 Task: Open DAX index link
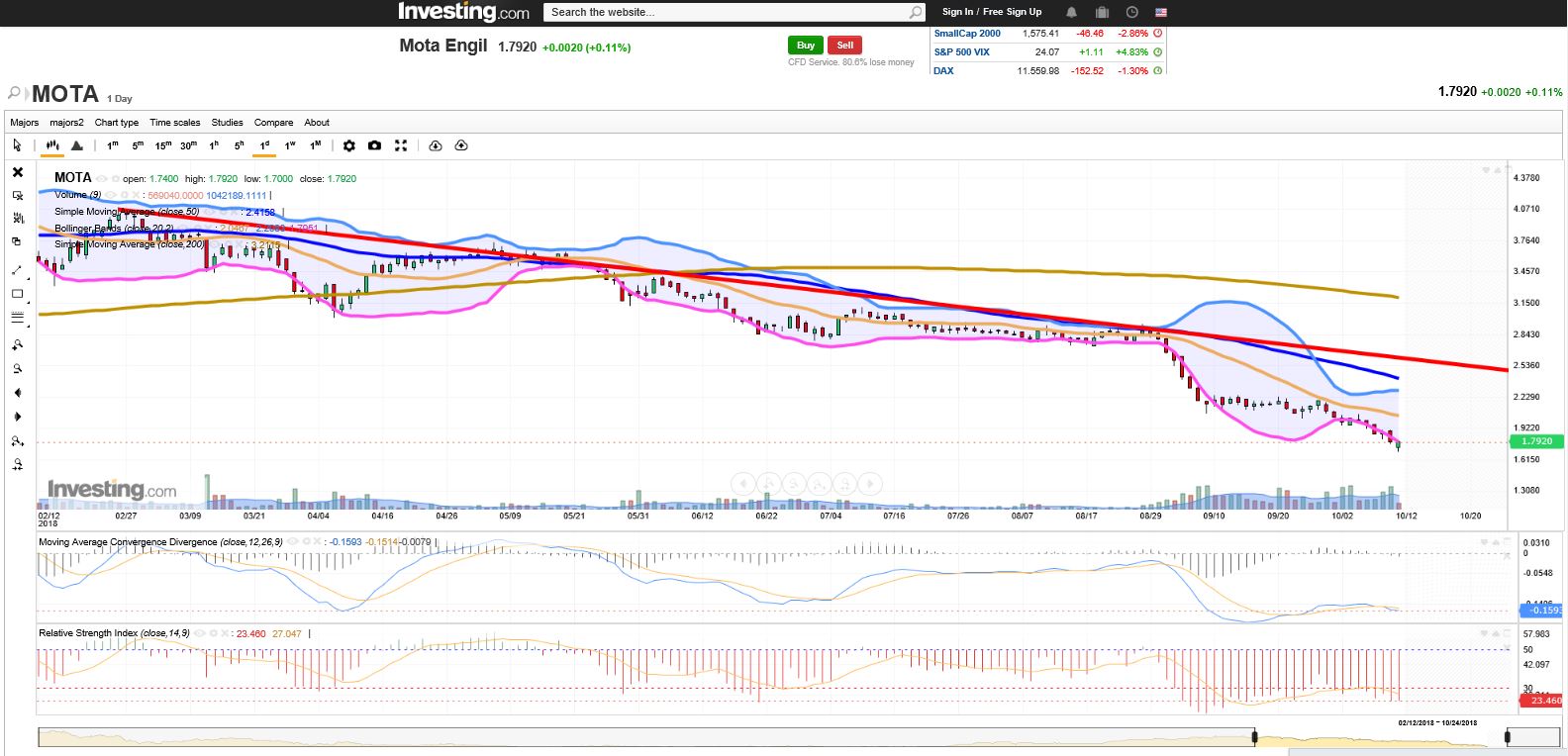coord(943,71)
